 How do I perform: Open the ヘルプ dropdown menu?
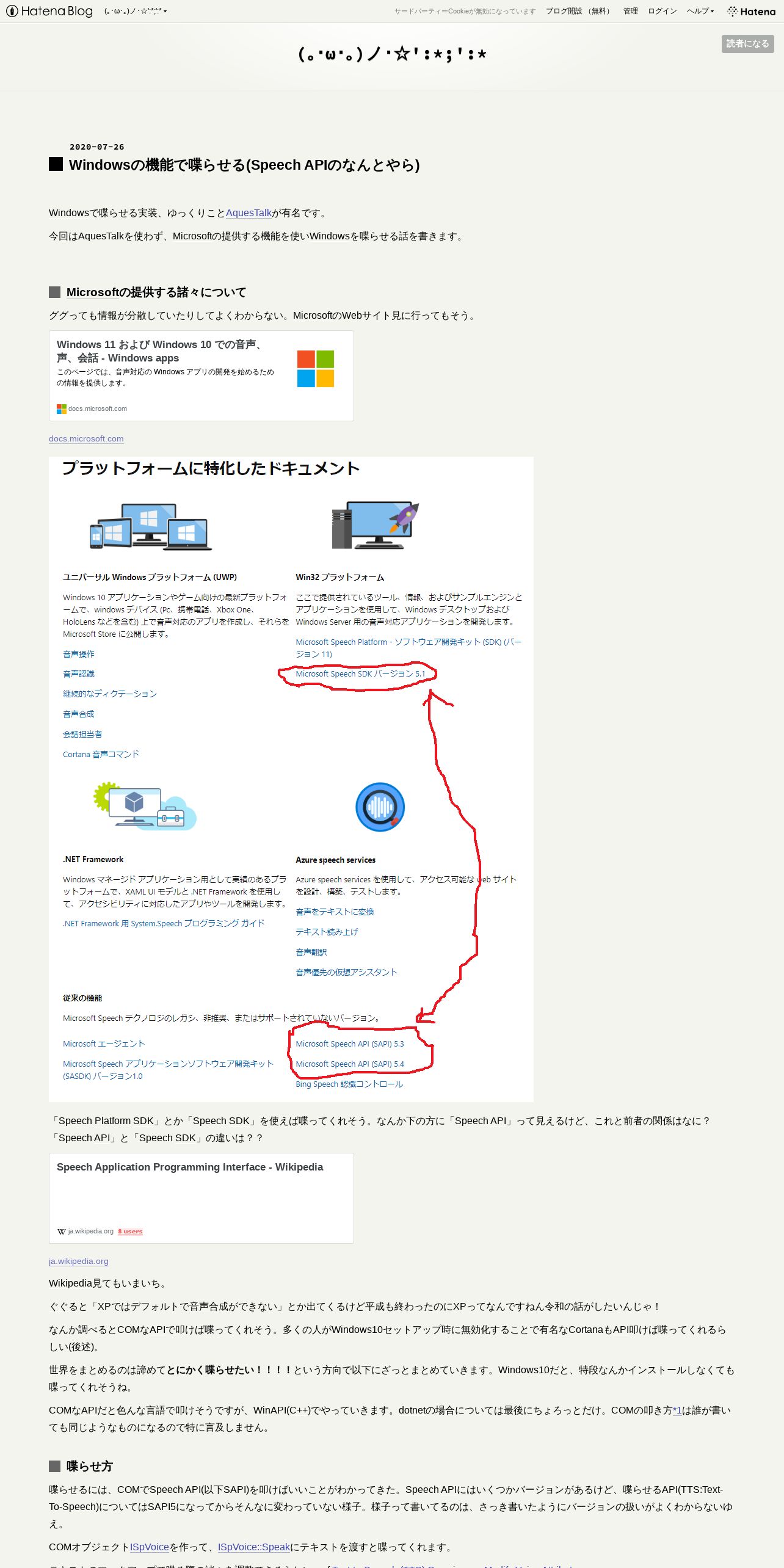700,11
